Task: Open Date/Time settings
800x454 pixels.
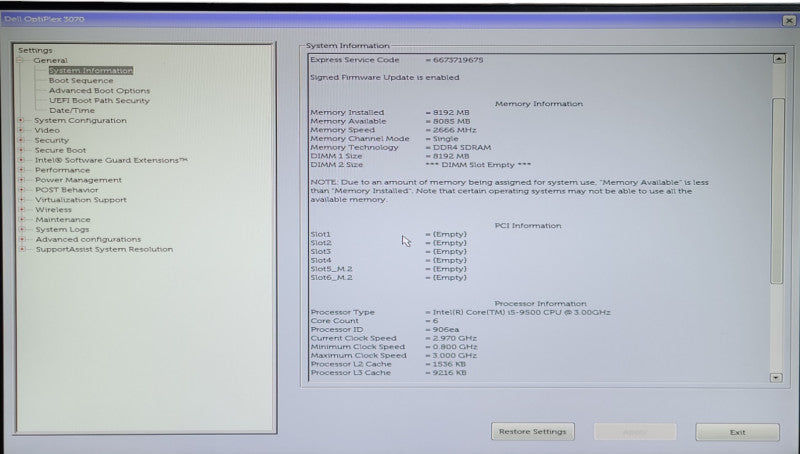Action: pyautogui.click(x=72, y=110)
